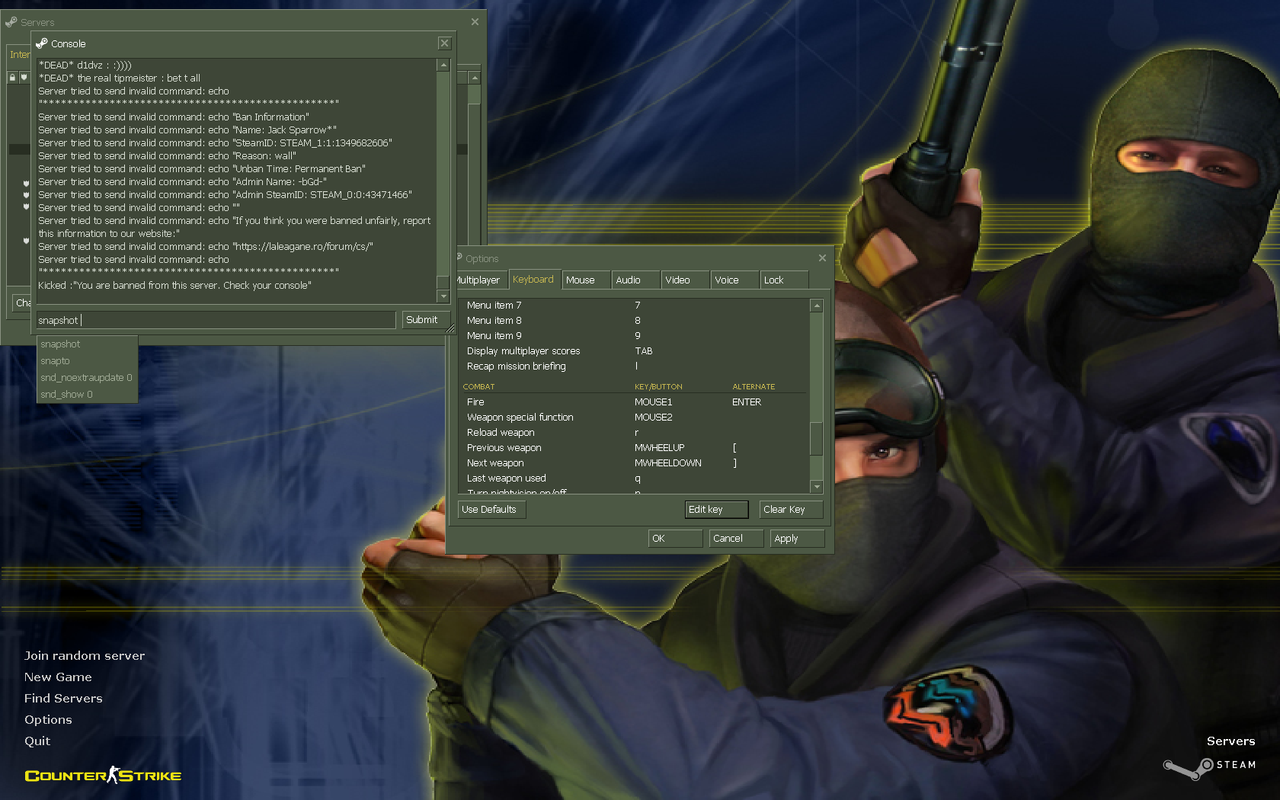Image resolution: width=1280 pixels, height=800 pixels.
Task: Pick 'snd_show 0' suggestion
Action: [x=87, y=395]
